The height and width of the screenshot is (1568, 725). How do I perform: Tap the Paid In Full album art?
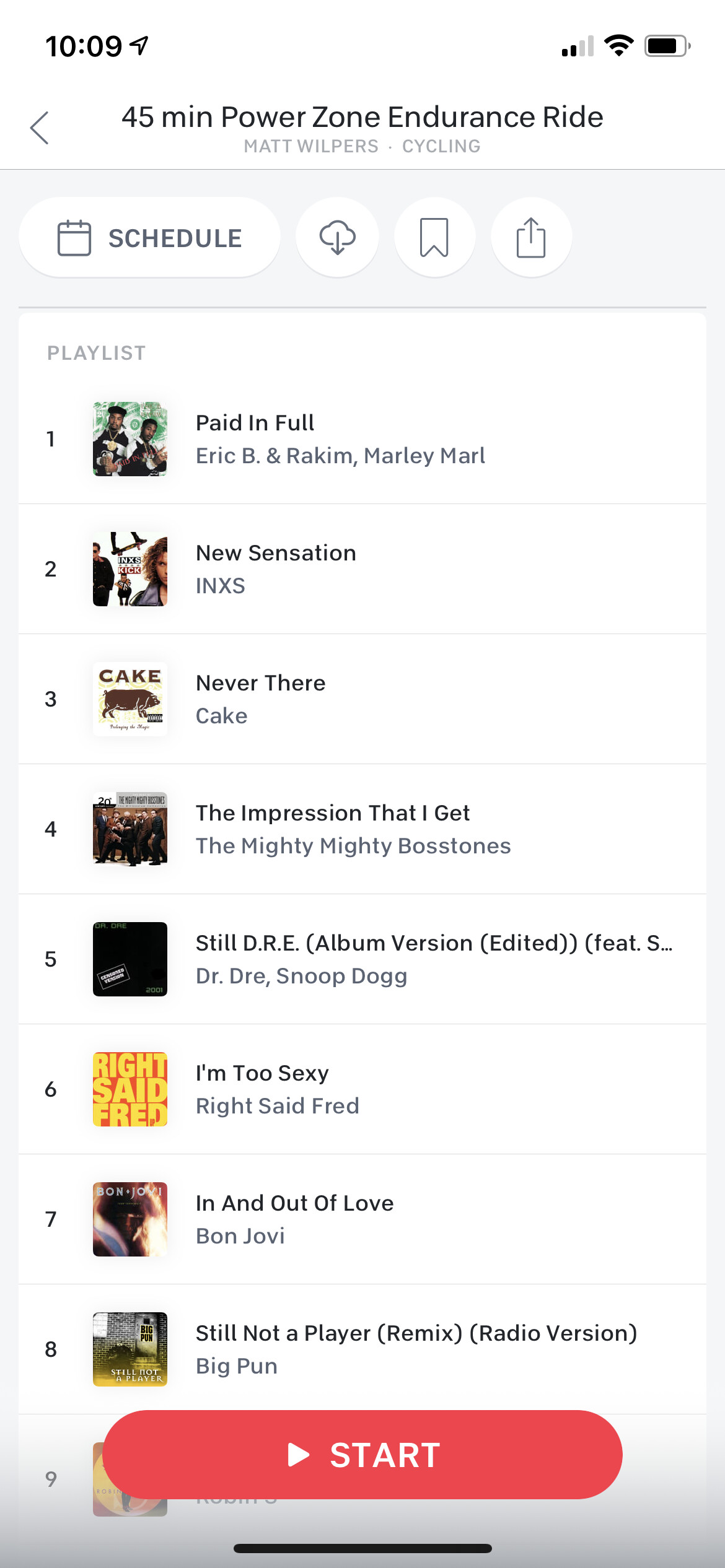(130, 439)
